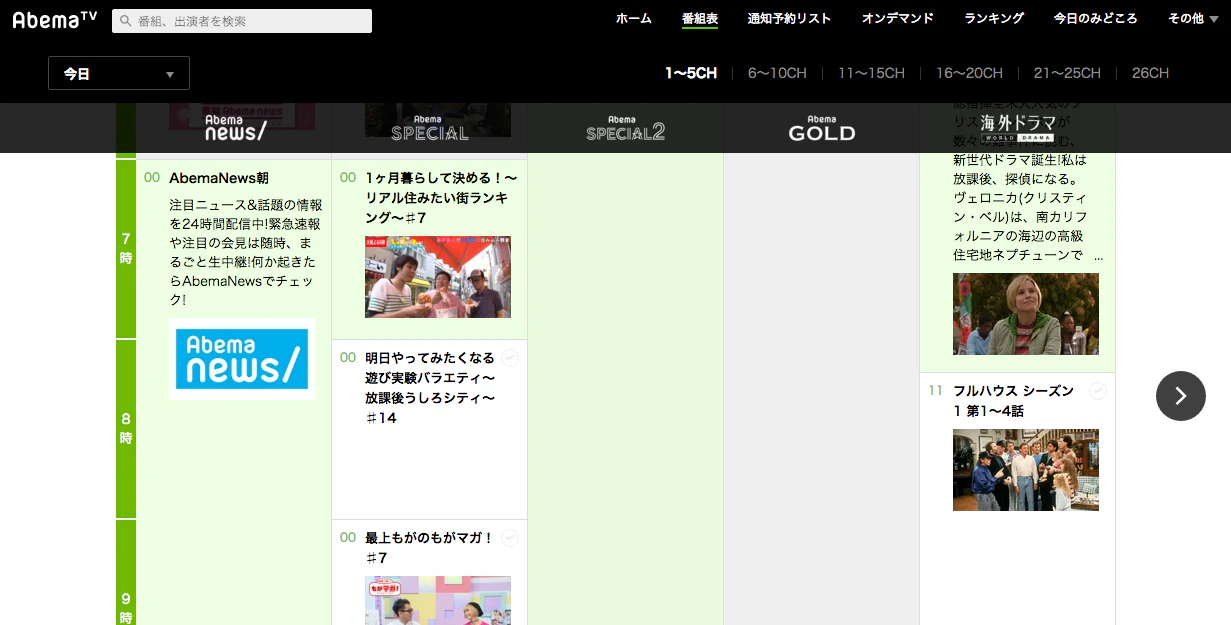Click the Abema SPECIAL2 channel logo header
Image resolution: width=1231 pixels, height=625 pixels.
pyautogui.click(x=625, y=128)
